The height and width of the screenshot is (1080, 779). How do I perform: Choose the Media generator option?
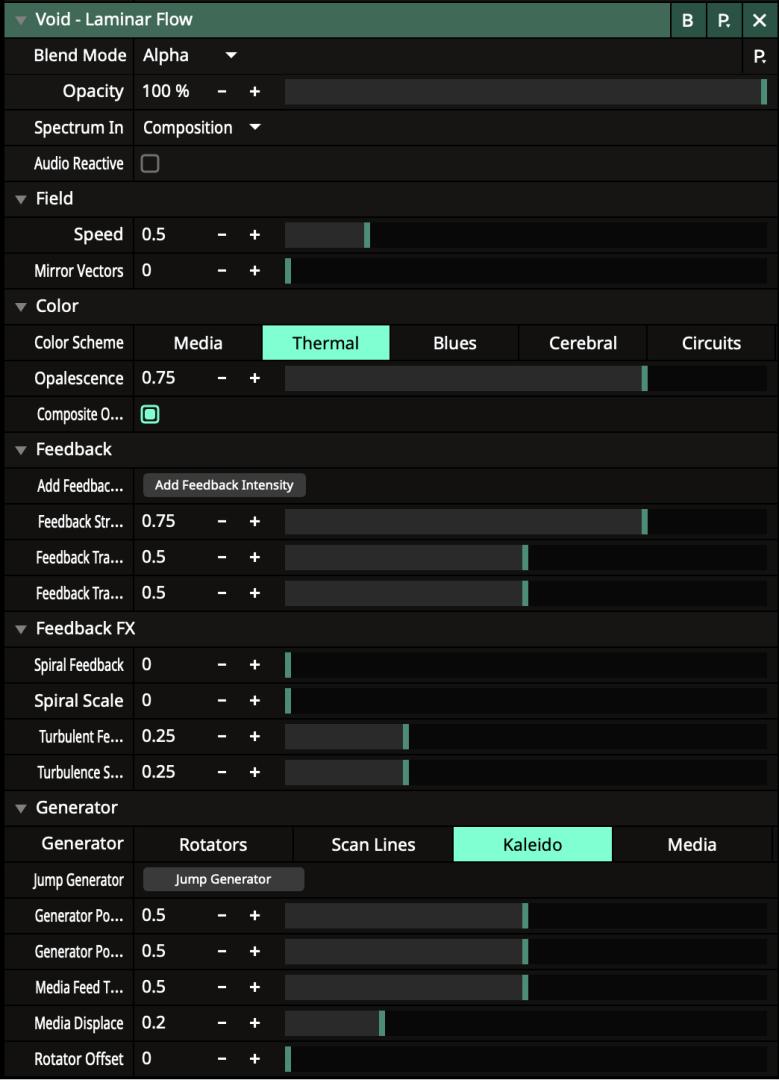point(692,844)
